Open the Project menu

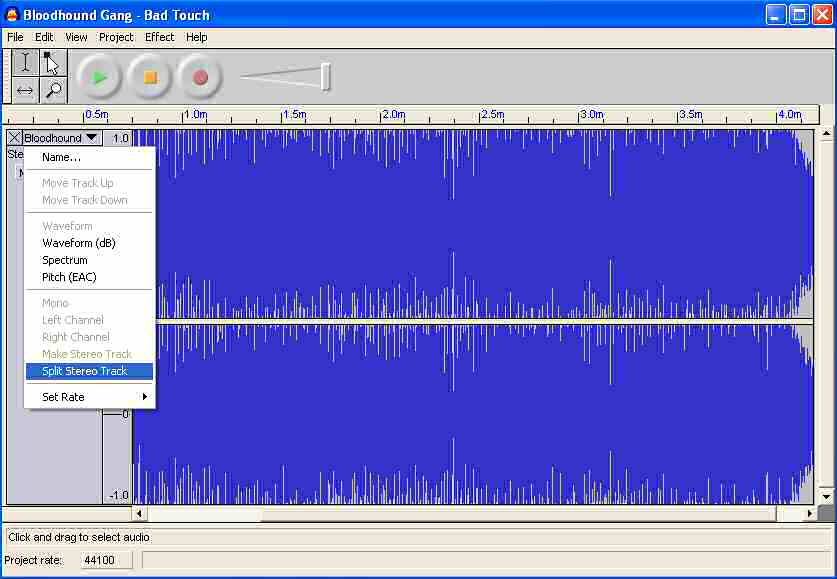(116, 37)
